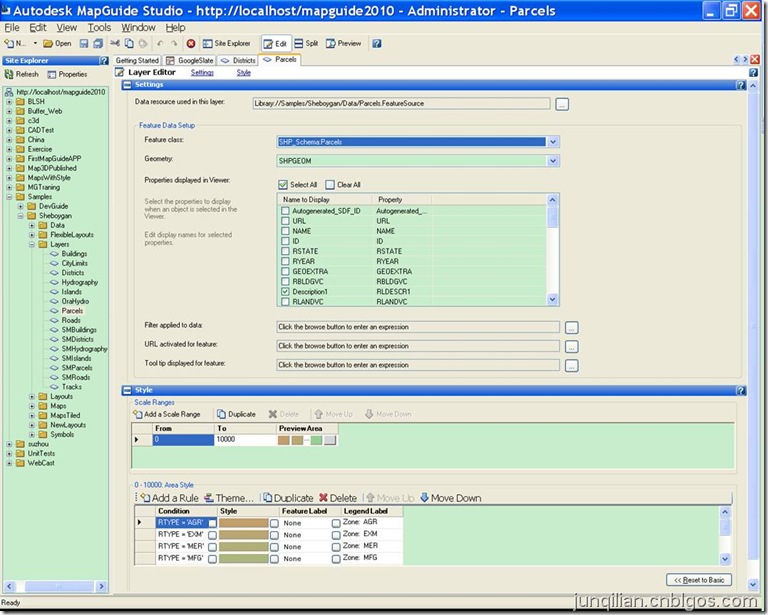This screenshot has height=615, width=768.
Task: Click the Cut scissors icon
Action: [115, 44]
